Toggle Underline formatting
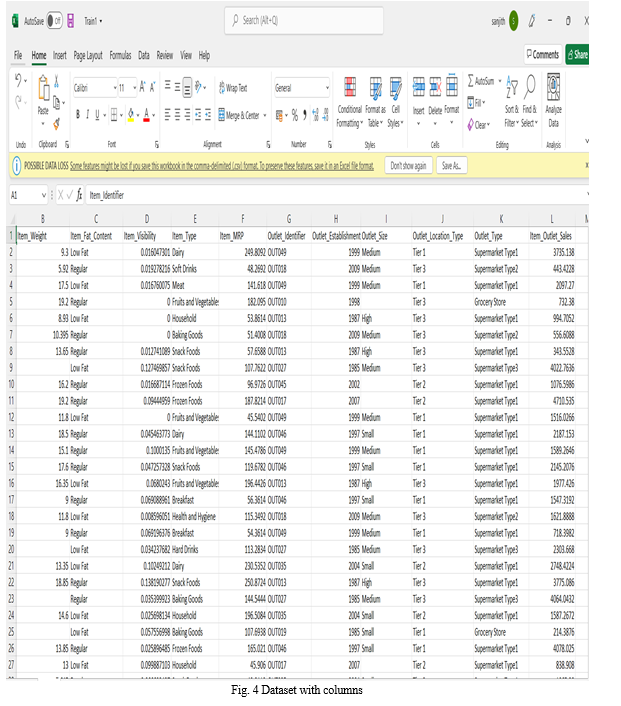The image size is (621, 706). point(97,115)
